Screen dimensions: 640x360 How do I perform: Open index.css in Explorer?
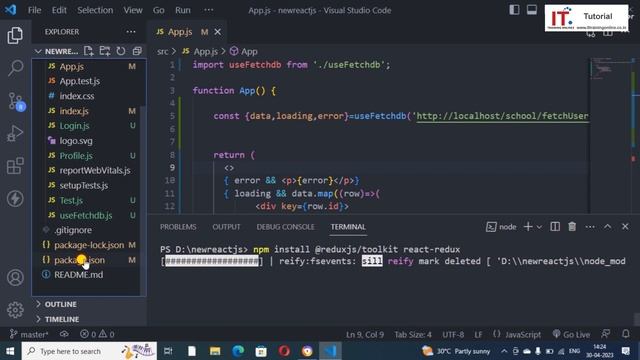click(77, 96)
